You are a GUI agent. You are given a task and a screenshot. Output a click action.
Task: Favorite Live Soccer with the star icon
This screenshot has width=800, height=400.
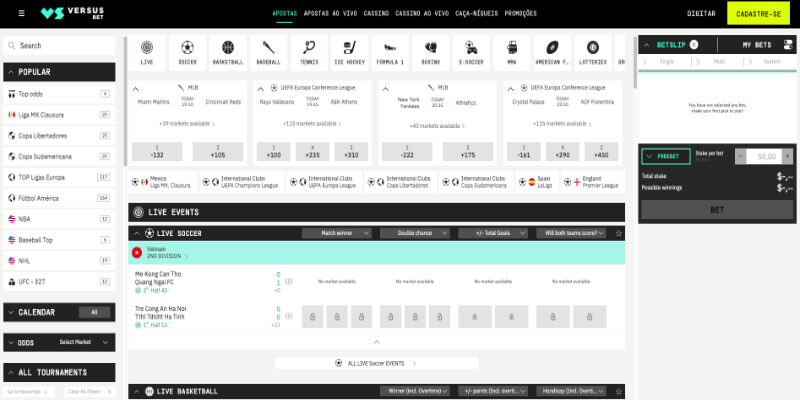pos(618,233)
